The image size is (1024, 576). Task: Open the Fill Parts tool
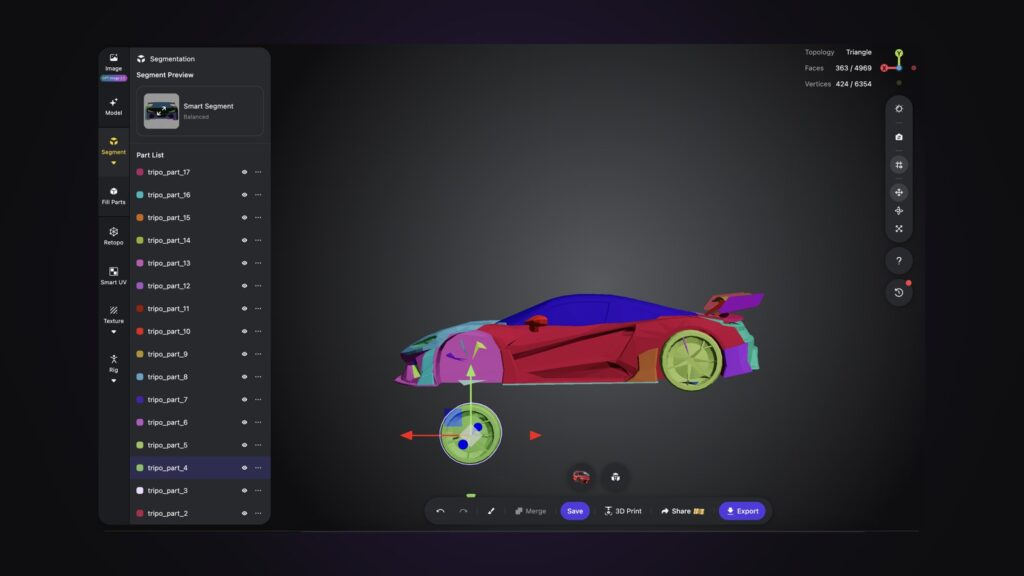(x=114, y=196)
